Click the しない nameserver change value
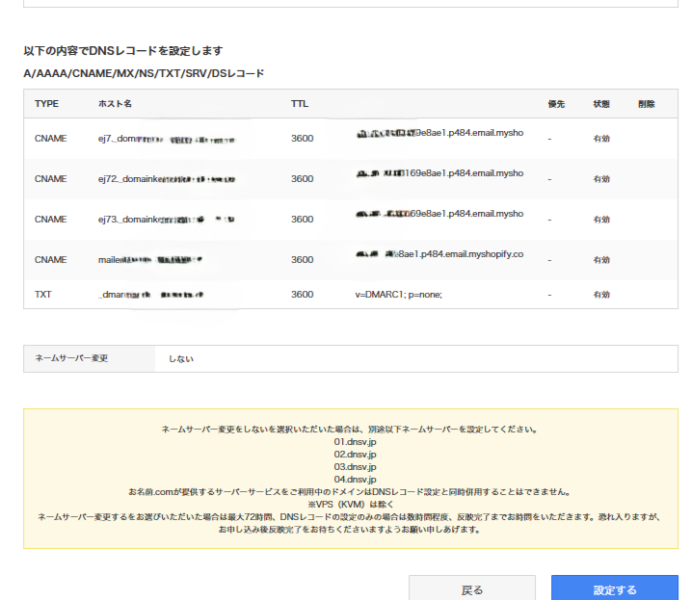Screen dimensions: 691x600 [x=181, y=358]
